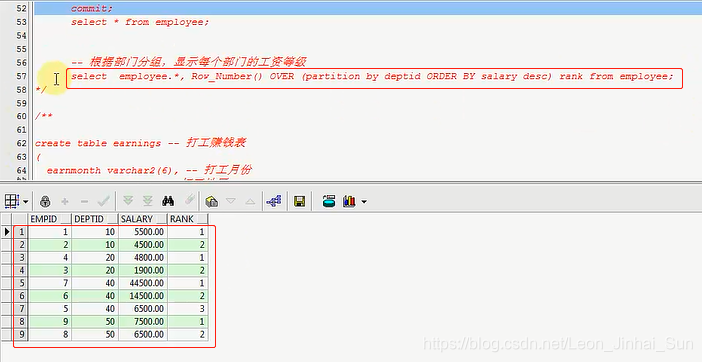This screenshot has height=362, width=702.
Task: Click the Row_Number() select statement on line 57
Action: (x=372, y=77)
